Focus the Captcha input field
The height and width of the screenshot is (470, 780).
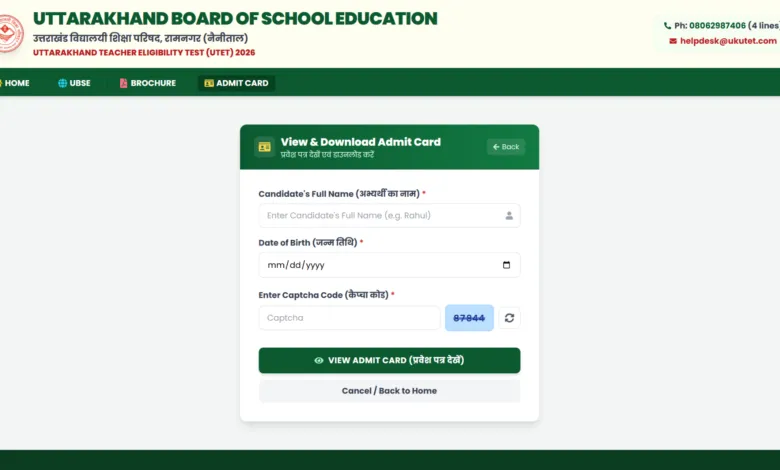point(349,318)
